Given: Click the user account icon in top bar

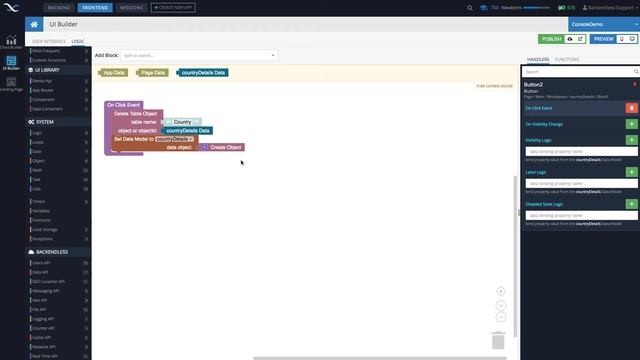Looking at the screenshot, I should click(x=584, y=8).
